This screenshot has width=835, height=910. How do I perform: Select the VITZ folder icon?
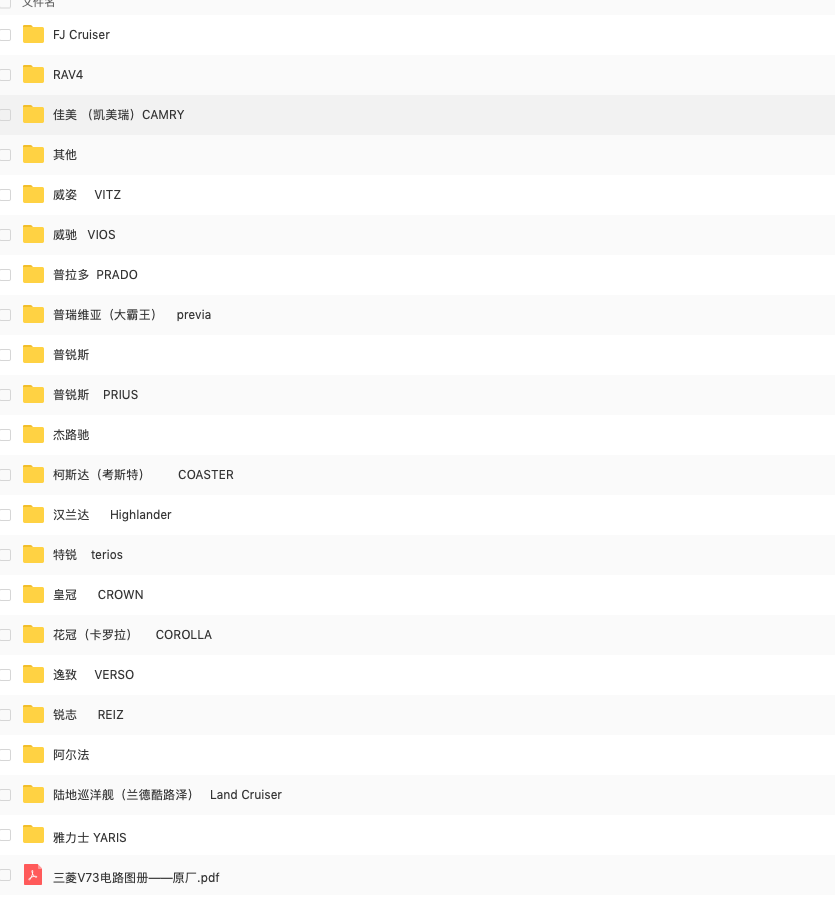pos(33,194)
